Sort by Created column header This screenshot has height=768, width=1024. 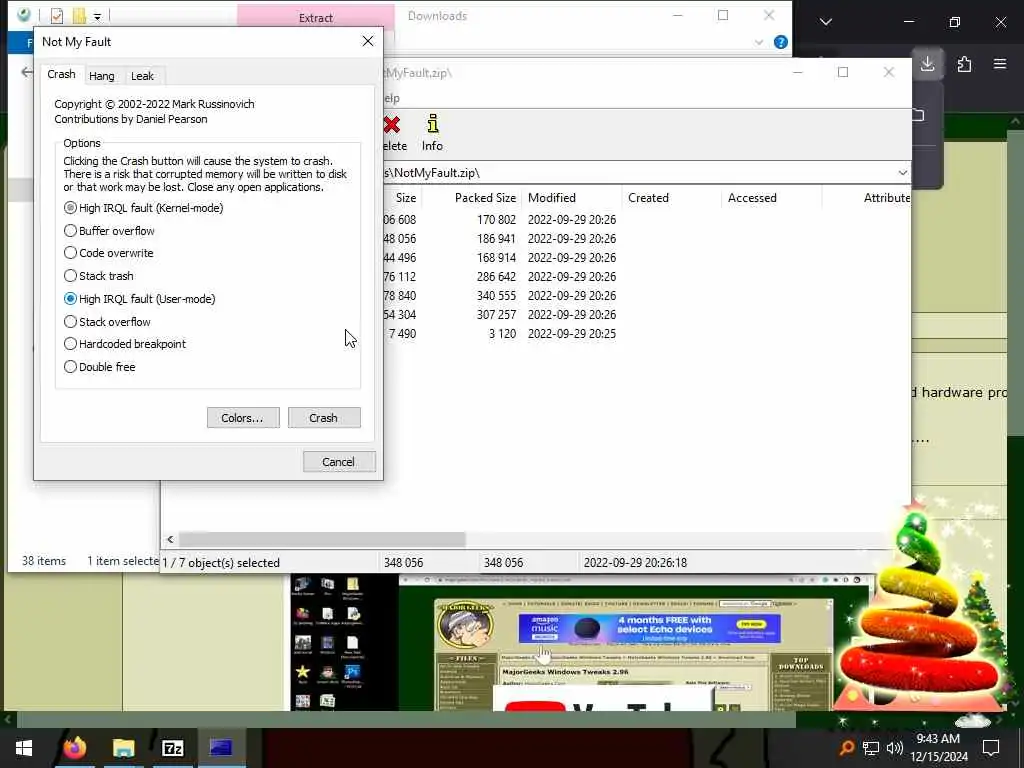(671, 198)
